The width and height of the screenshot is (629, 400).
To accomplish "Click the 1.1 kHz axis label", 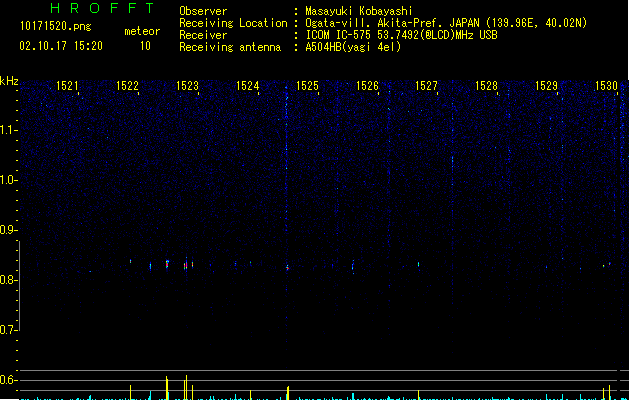I will click(8, 130).
